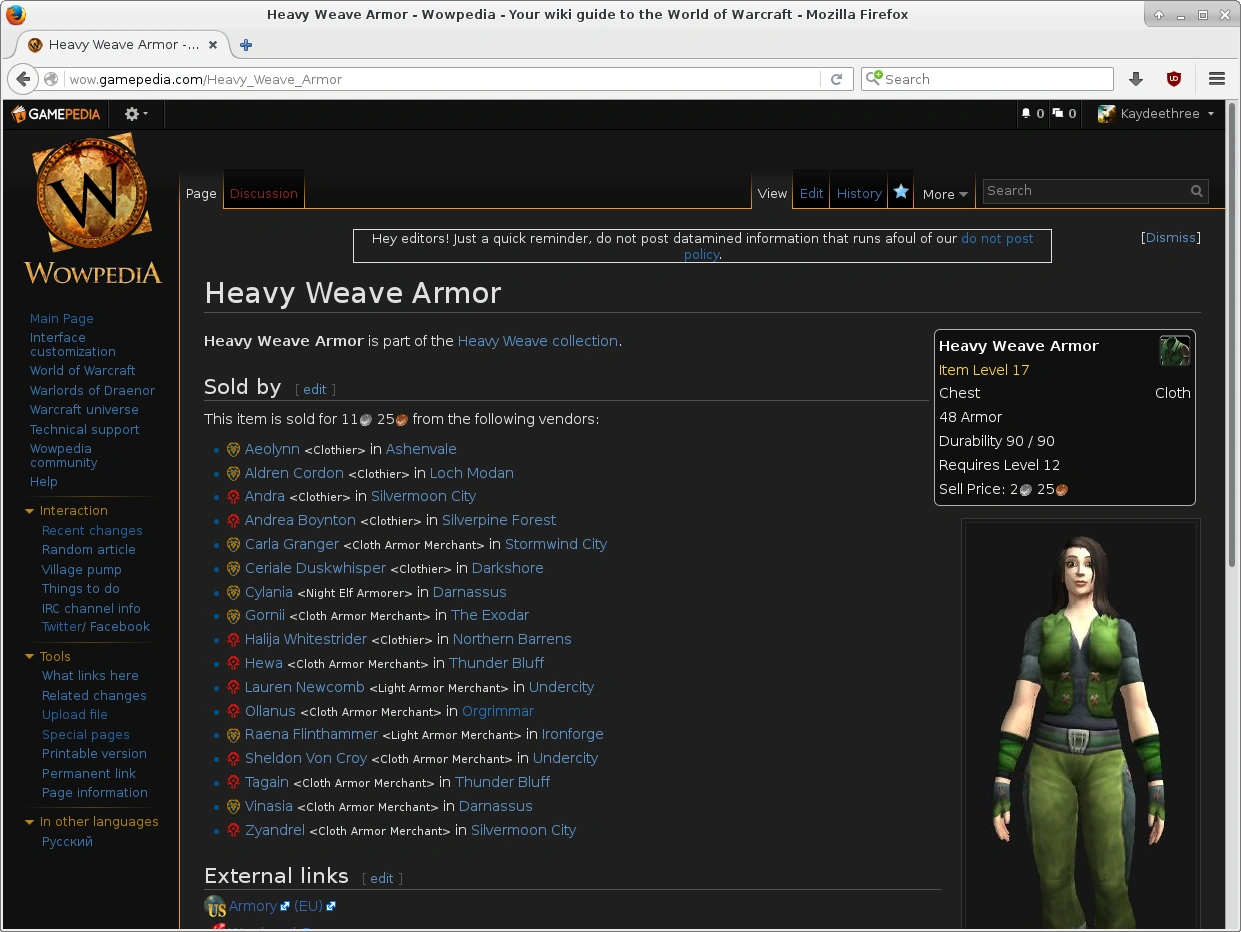Open the Firefox hamburger menu
Image resolution: width=1241 pixels, height=932 pixels.
click(x=1217, y=79)
